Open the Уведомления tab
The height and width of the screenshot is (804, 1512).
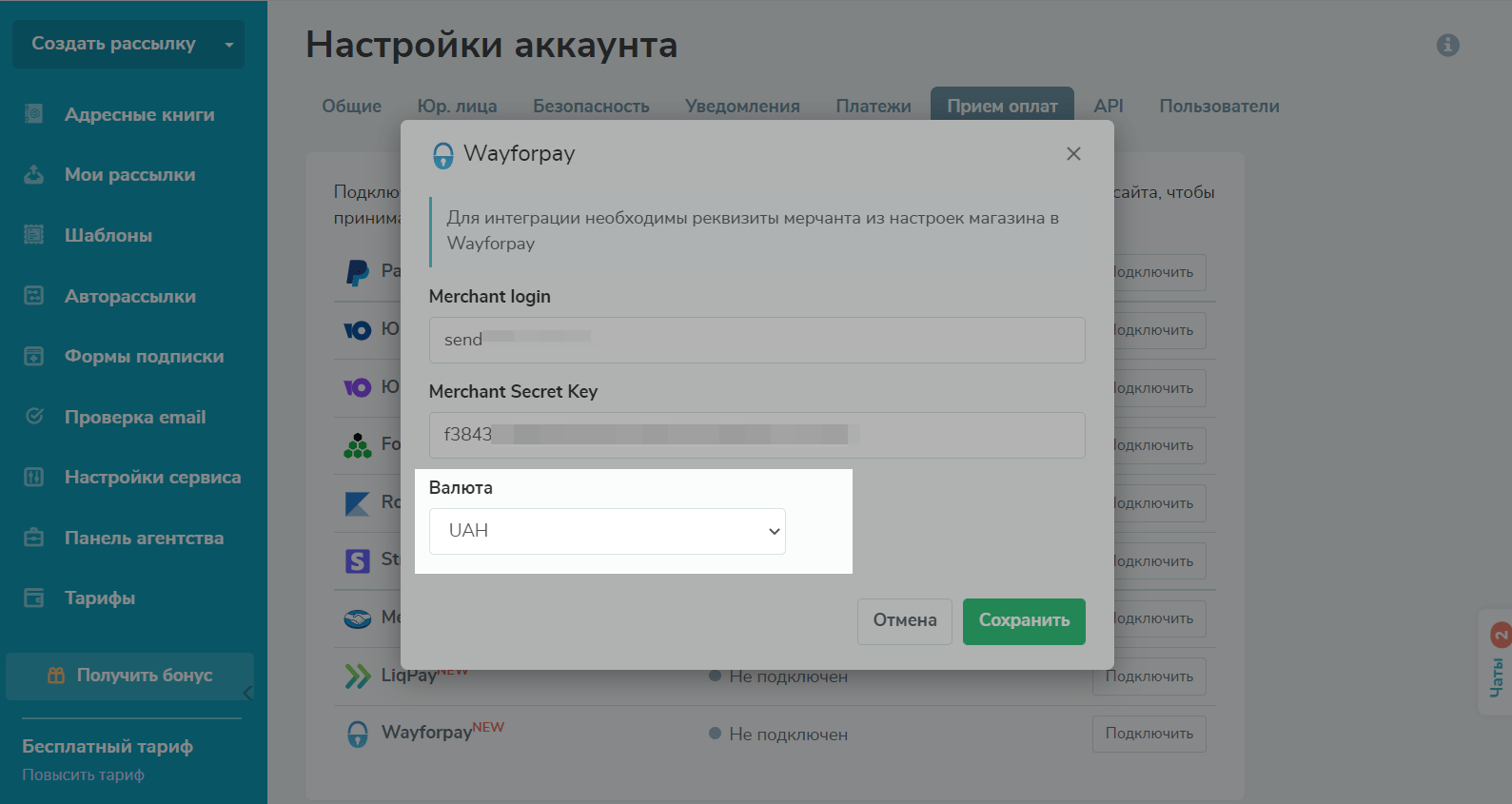(x=742, y=106)
